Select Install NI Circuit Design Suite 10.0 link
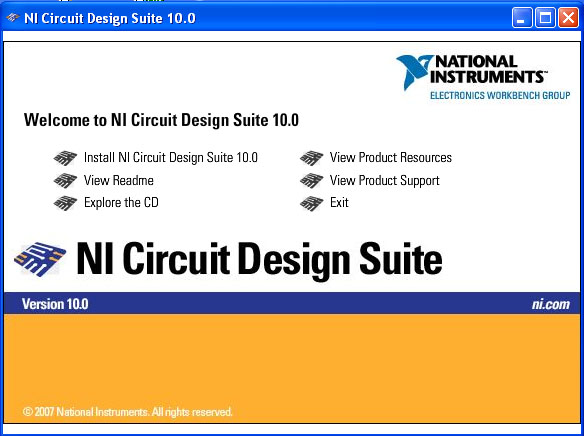Image resolution: width=584 pixels, height=436 pixels. 171,157
